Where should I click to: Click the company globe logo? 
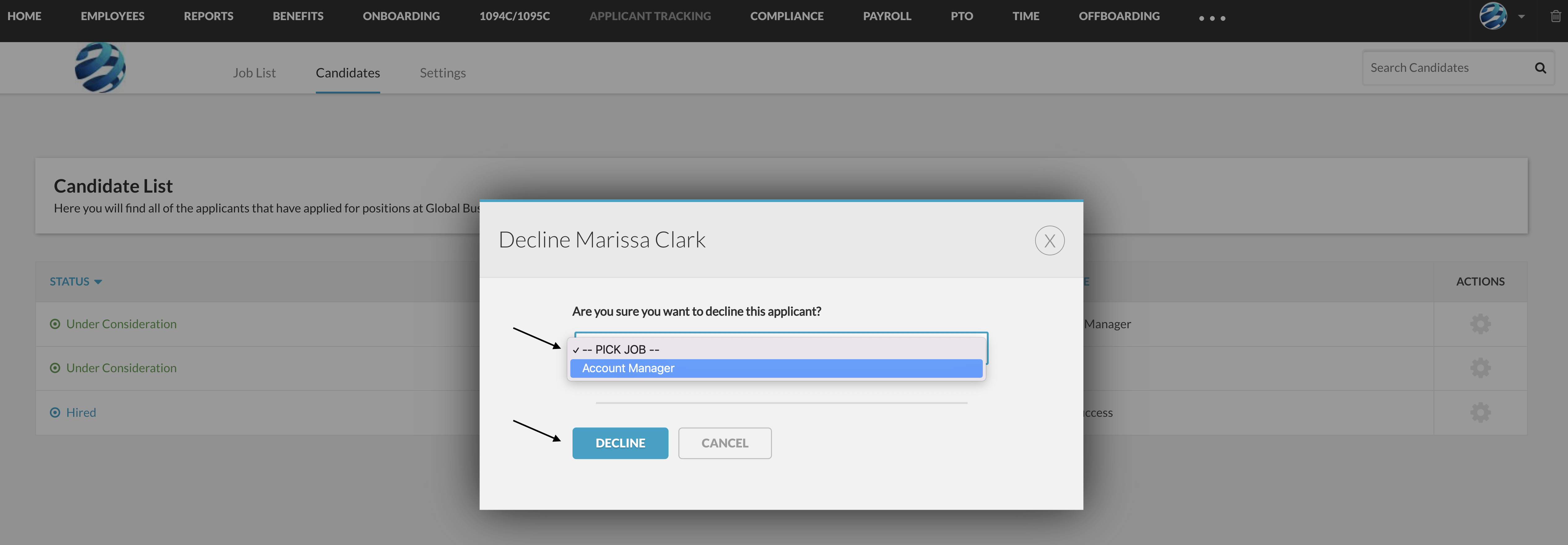pyautogui.click(x=100, y=68)
